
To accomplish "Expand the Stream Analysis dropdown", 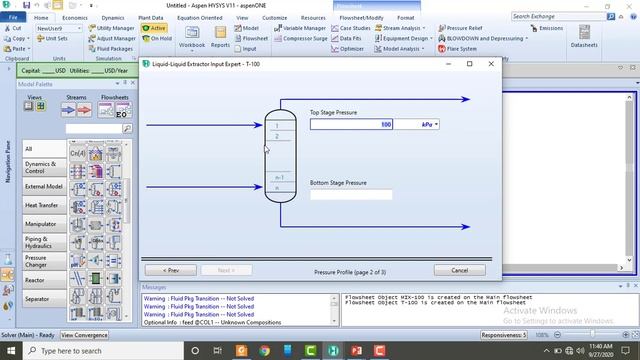I will [424, 28].
